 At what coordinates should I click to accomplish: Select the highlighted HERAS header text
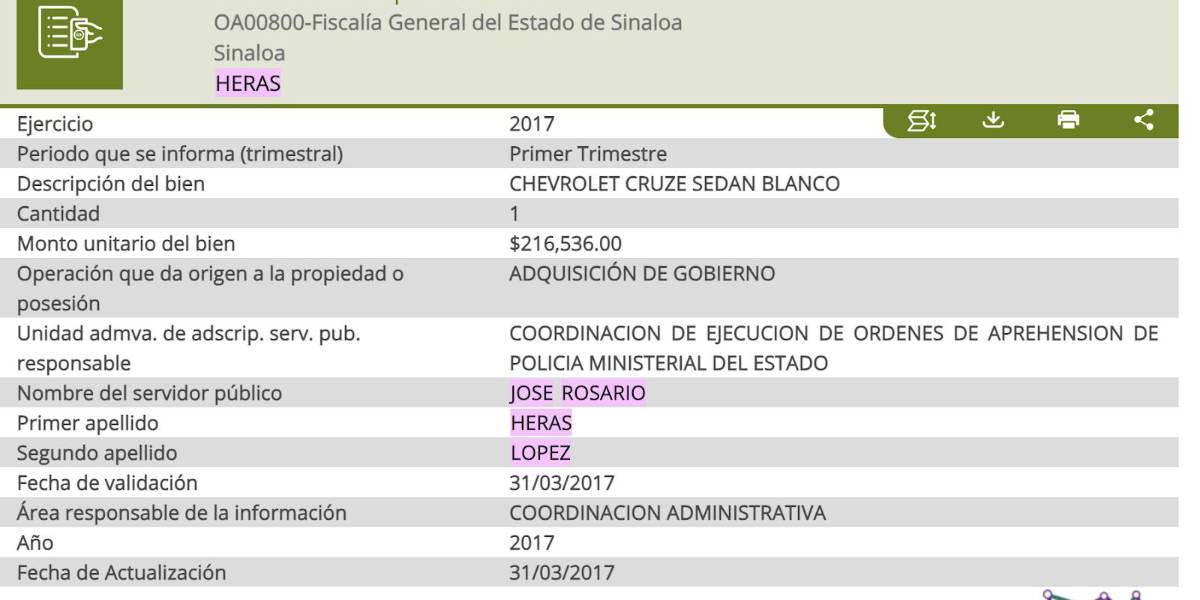click(x=248, y=84)
